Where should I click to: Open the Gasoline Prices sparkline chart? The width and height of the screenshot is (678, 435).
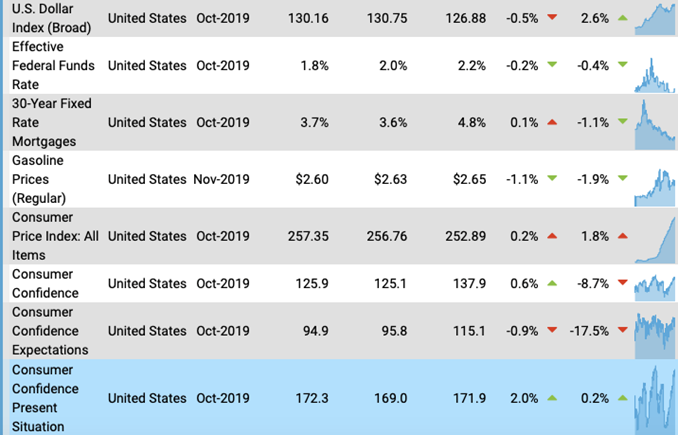tap(655, 188)
